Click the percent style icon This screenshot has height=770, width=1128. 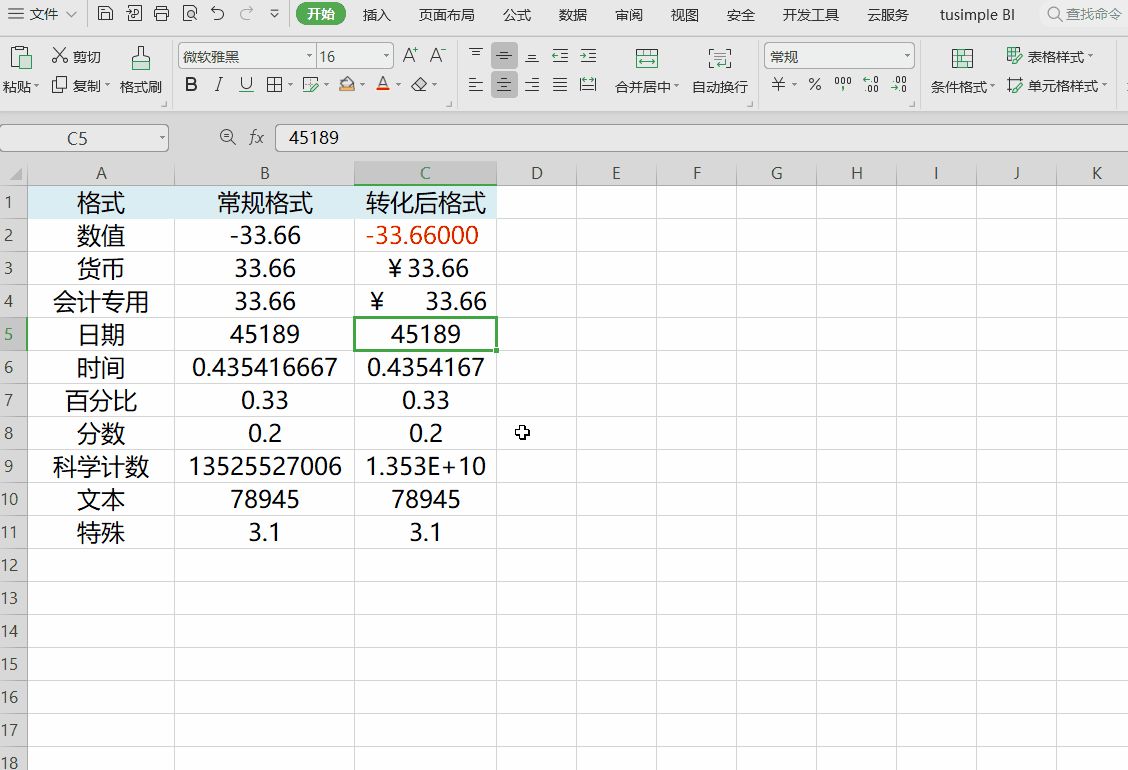[815, 85]
